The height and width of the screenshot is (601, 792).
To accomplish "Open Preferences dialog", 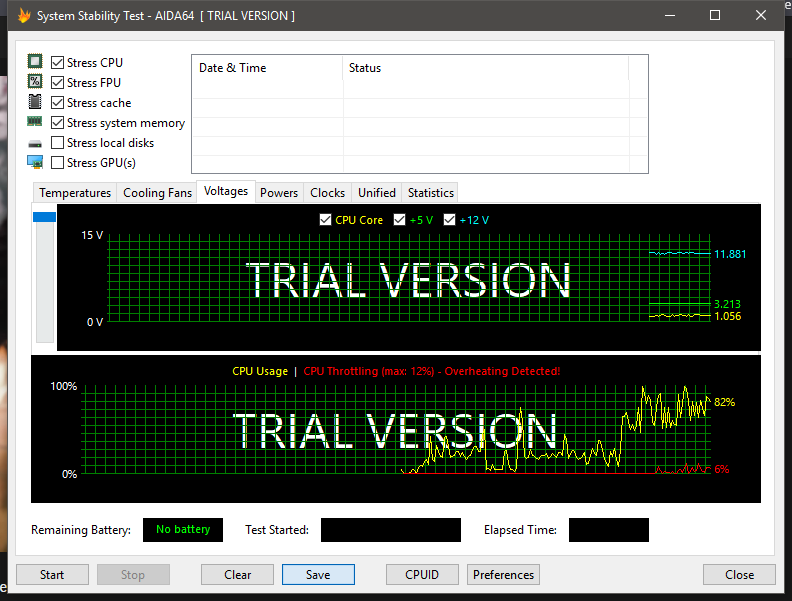I will [503, 575].
